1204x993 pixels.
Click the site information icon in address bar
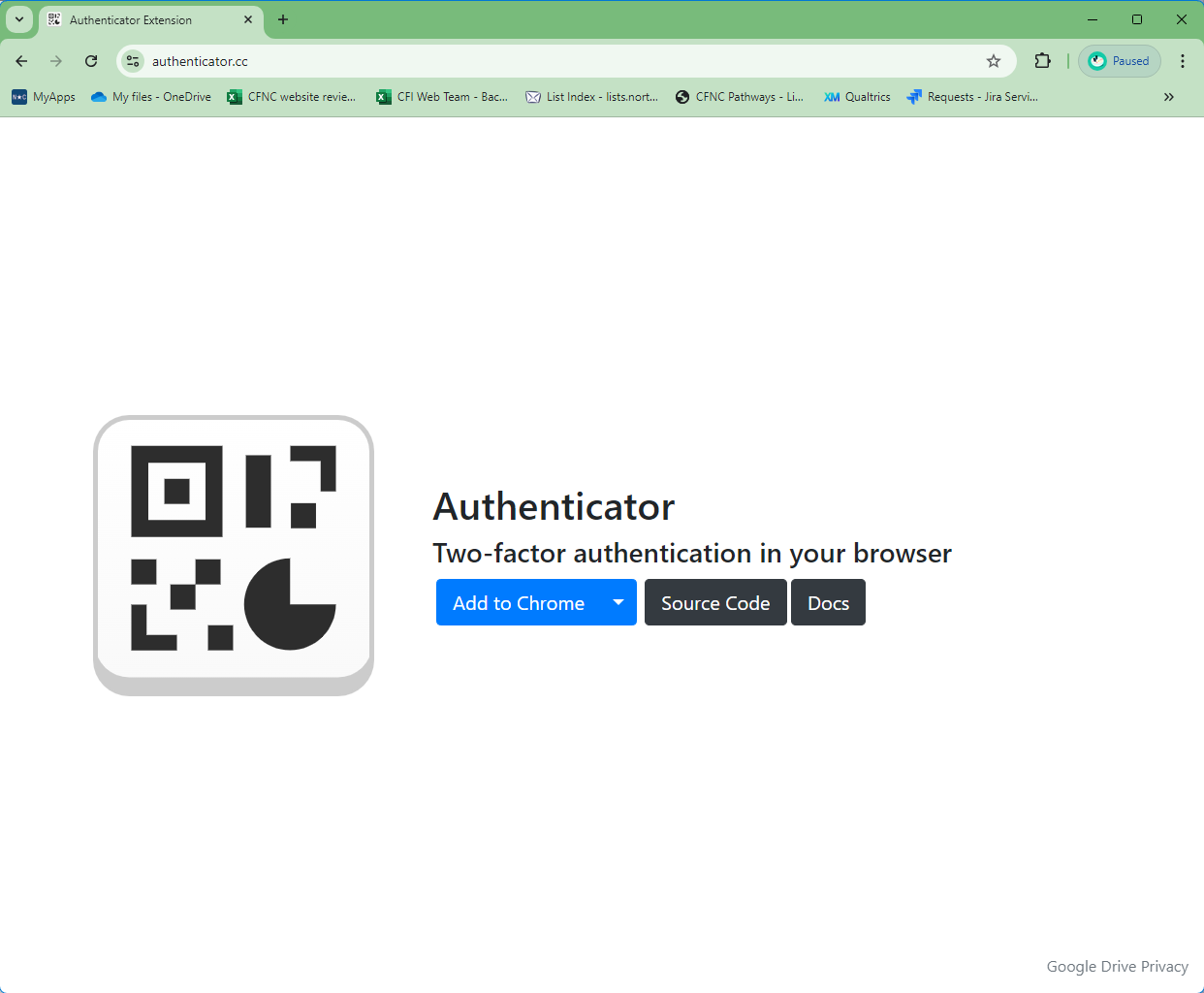point(132,60)
